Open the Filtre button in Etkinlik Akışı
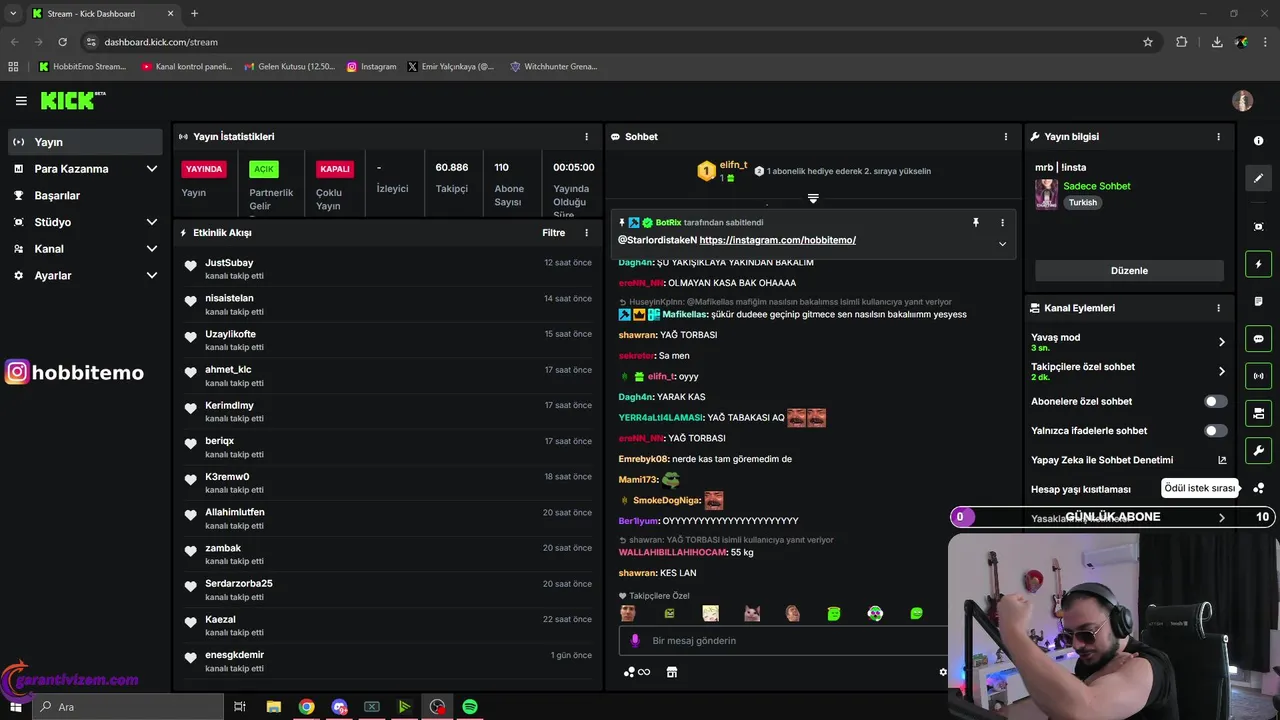 pyautogui.click(x=553, y=233)
